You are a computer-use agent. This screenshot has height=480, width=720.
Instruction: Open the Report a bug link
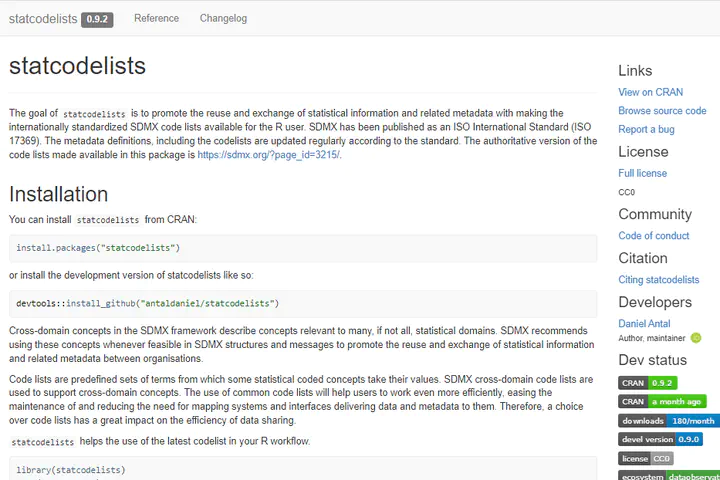[x=646, y=130]
